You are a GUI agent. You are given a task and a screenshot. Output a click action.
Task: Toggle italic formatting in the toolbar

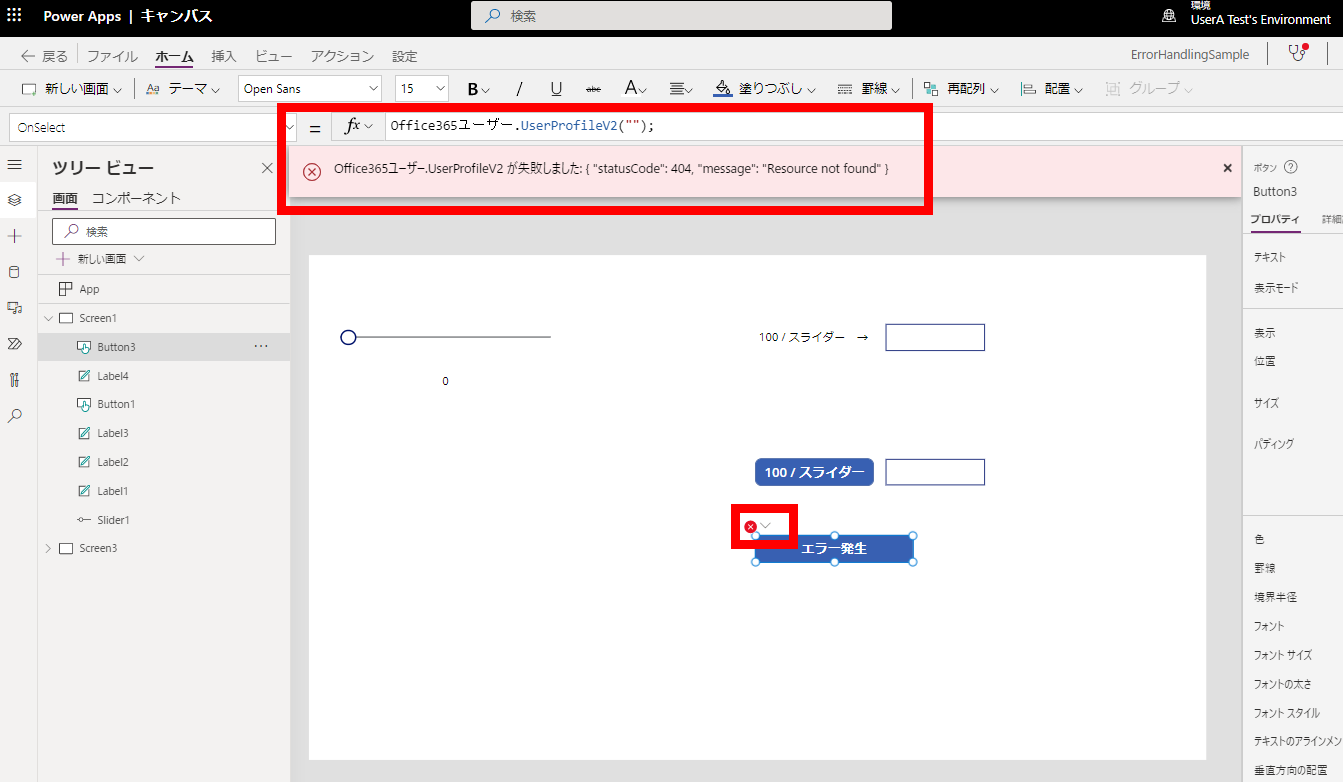pos(519,88)
